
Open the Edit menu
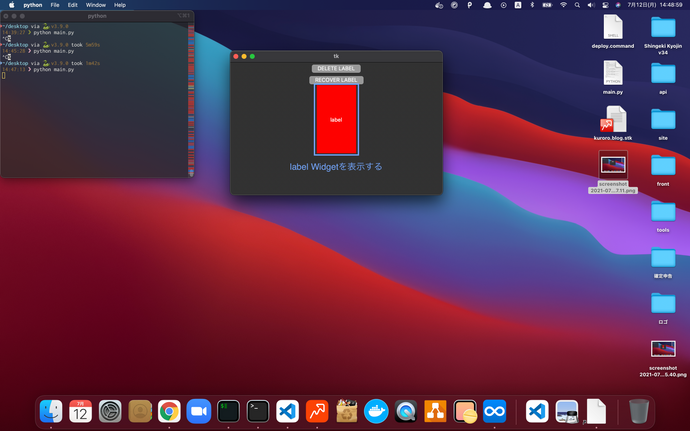[x=73, y=5]
